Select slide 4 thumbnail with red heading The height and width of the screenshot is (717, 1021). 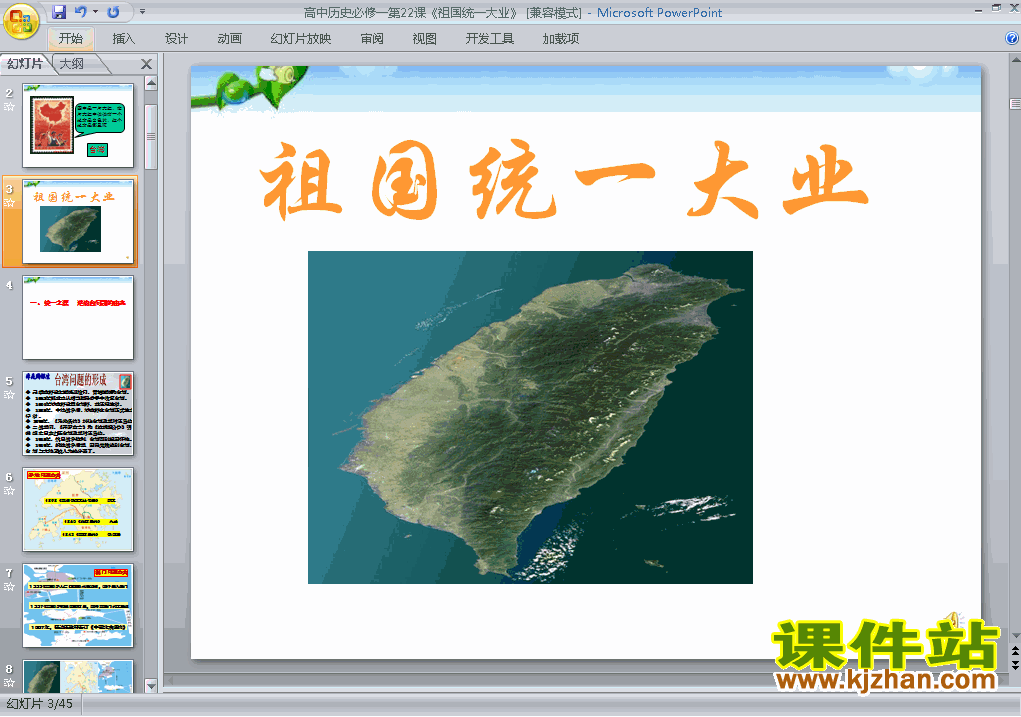(78, 317)
